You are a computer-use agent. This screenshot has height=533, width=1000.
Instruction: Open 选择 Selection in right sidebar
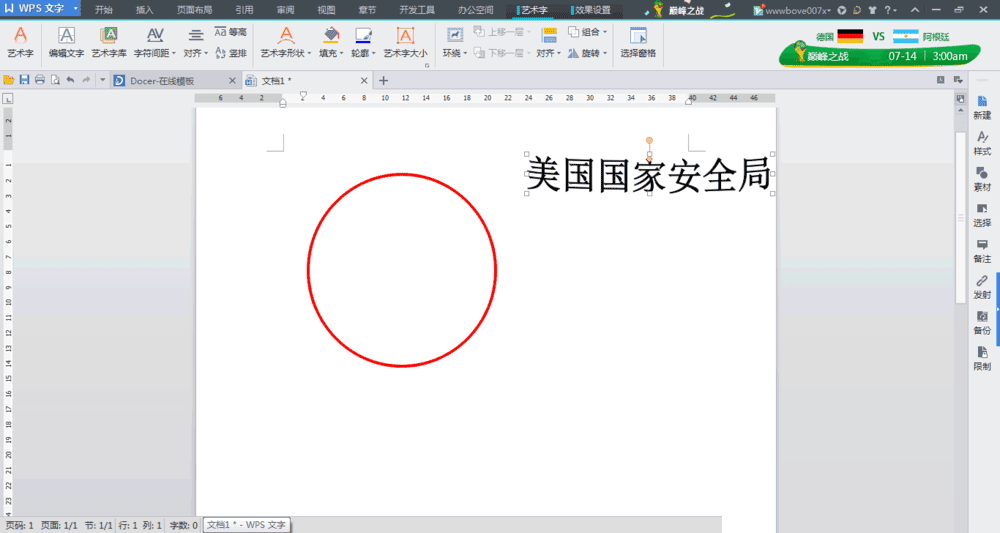(982, 215)
